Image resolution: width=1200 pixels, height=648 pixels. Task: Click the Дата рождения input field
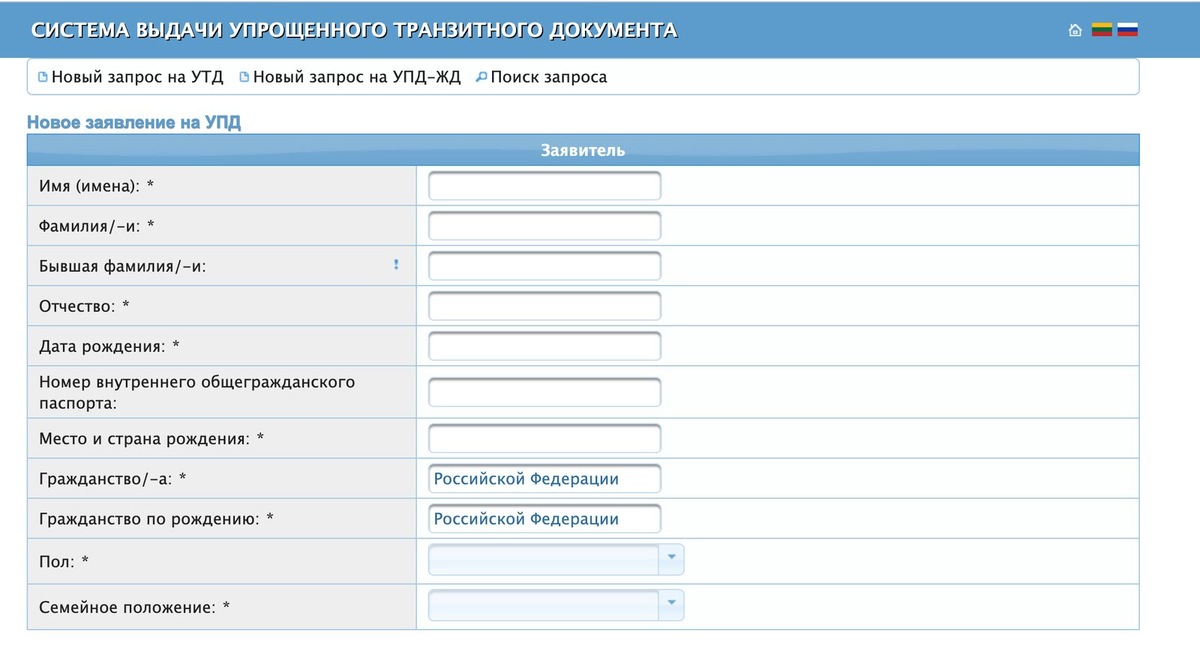[543, 345]
